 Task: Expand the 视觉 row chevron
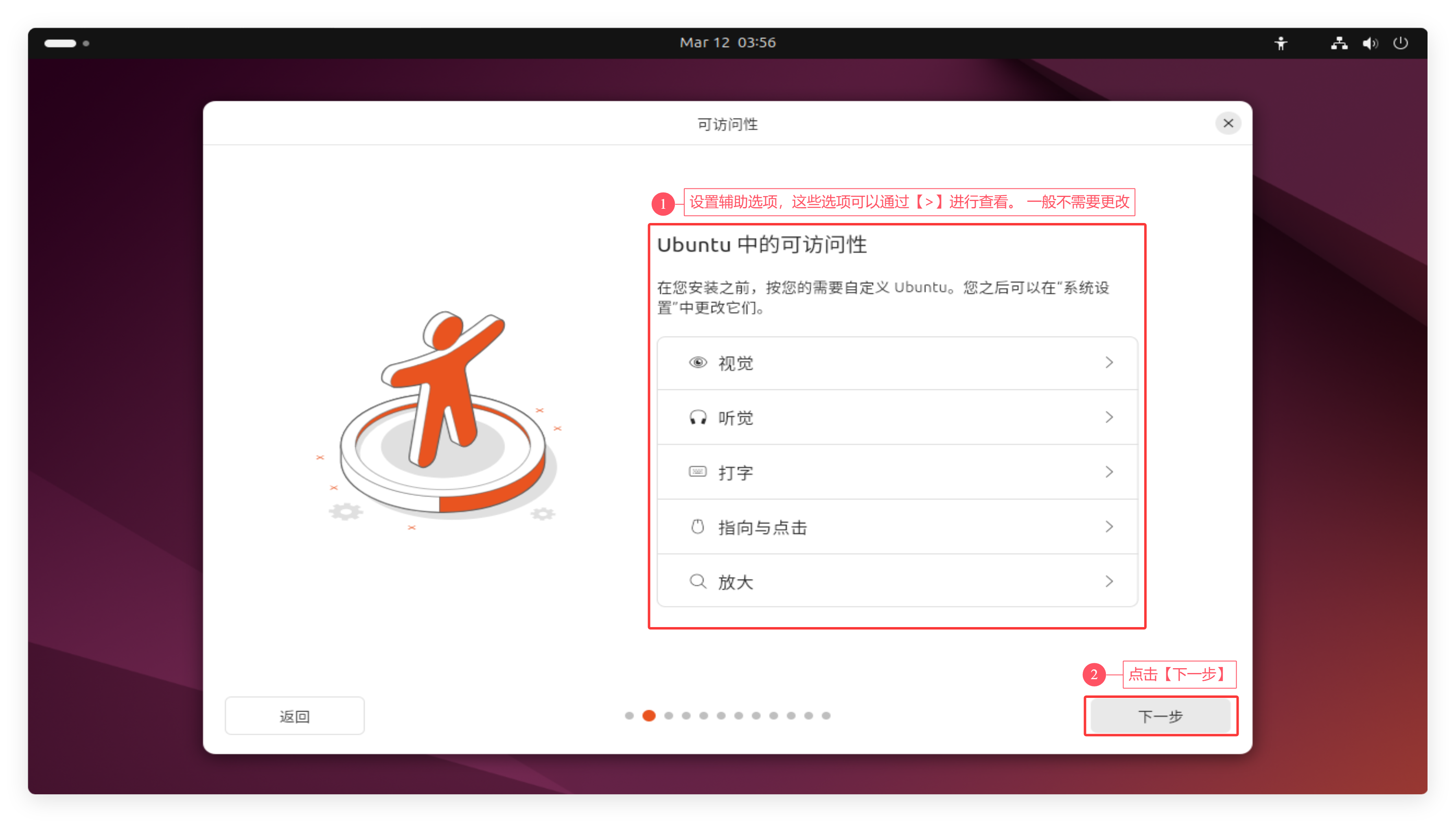tap(1109, 363)
